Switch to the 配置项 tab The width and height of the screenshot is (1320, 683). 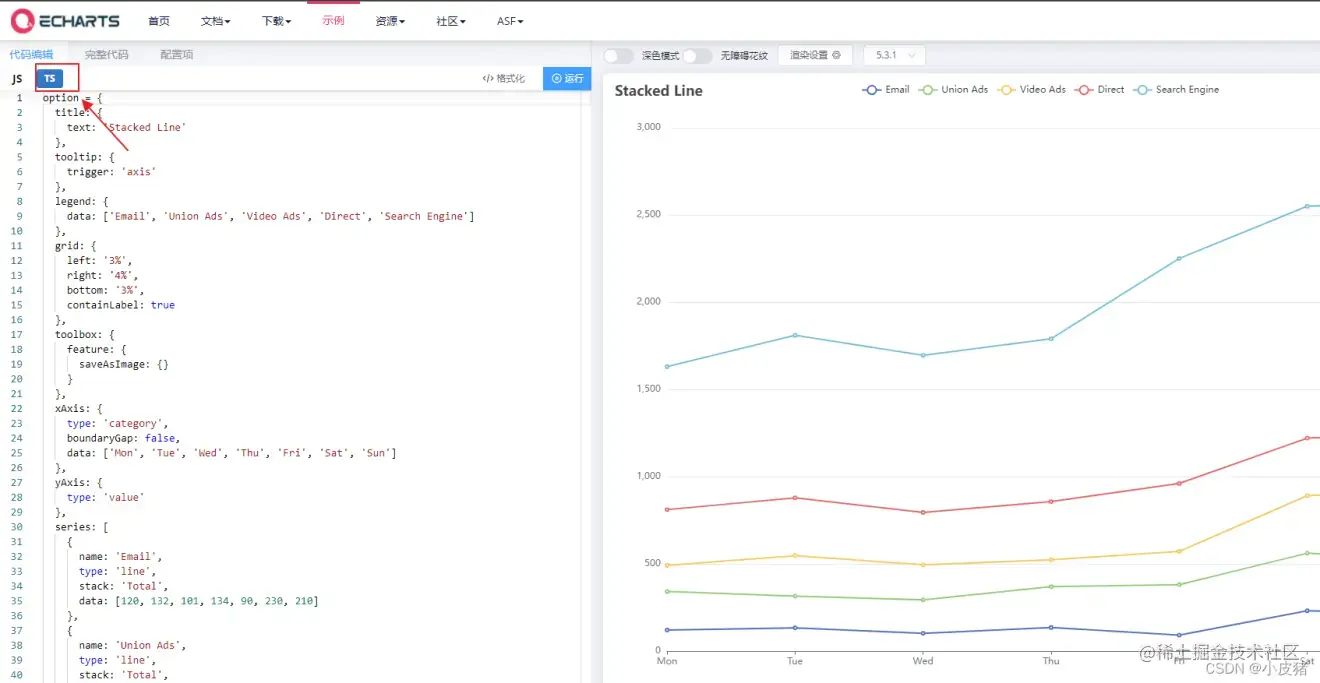click(177, 55)
